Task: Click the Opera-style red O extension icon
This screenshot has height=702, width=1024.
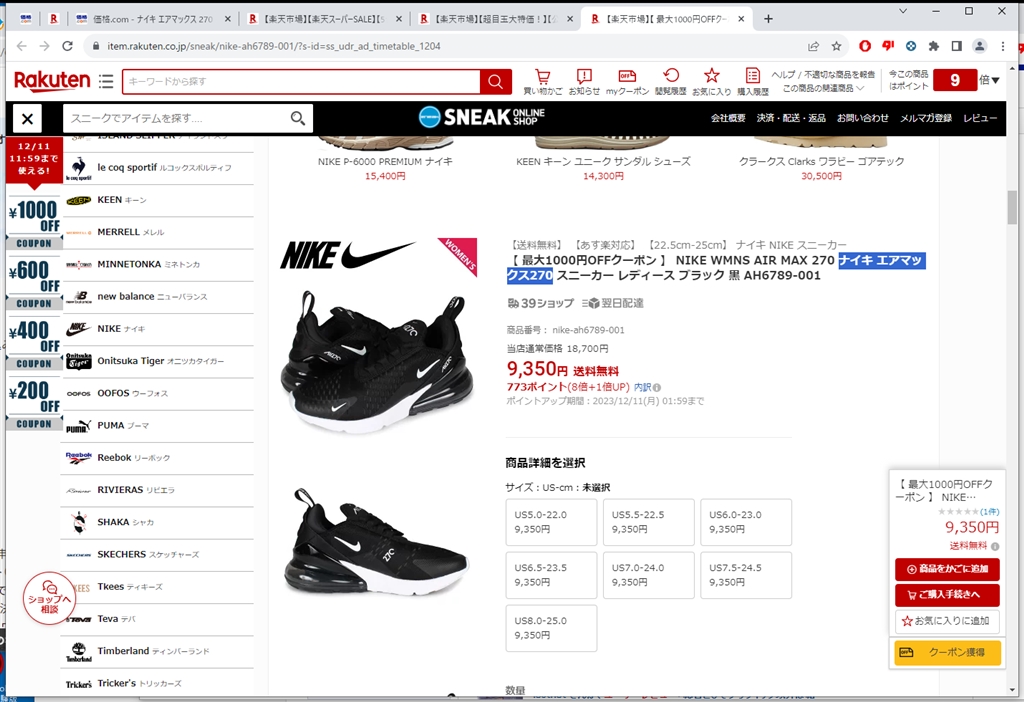Action: 865,46
